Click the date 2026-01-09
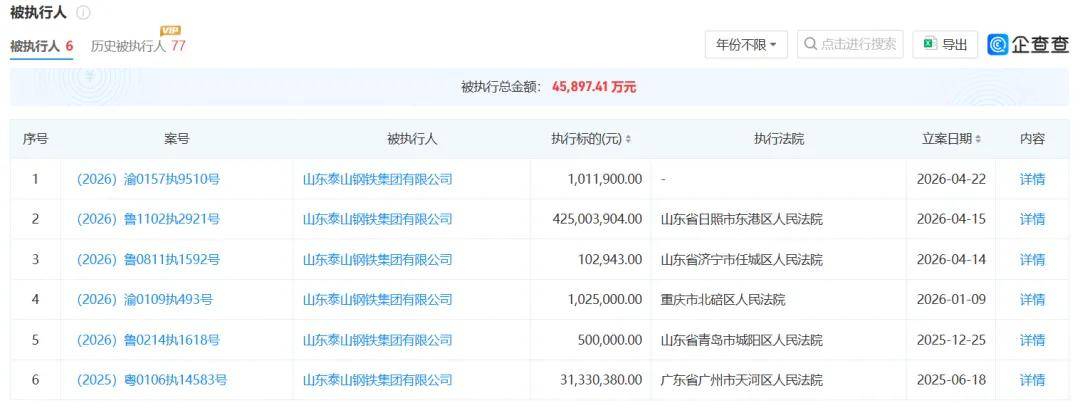The width and height of the screenshot is (1080, 408). [x=951, y=300]
